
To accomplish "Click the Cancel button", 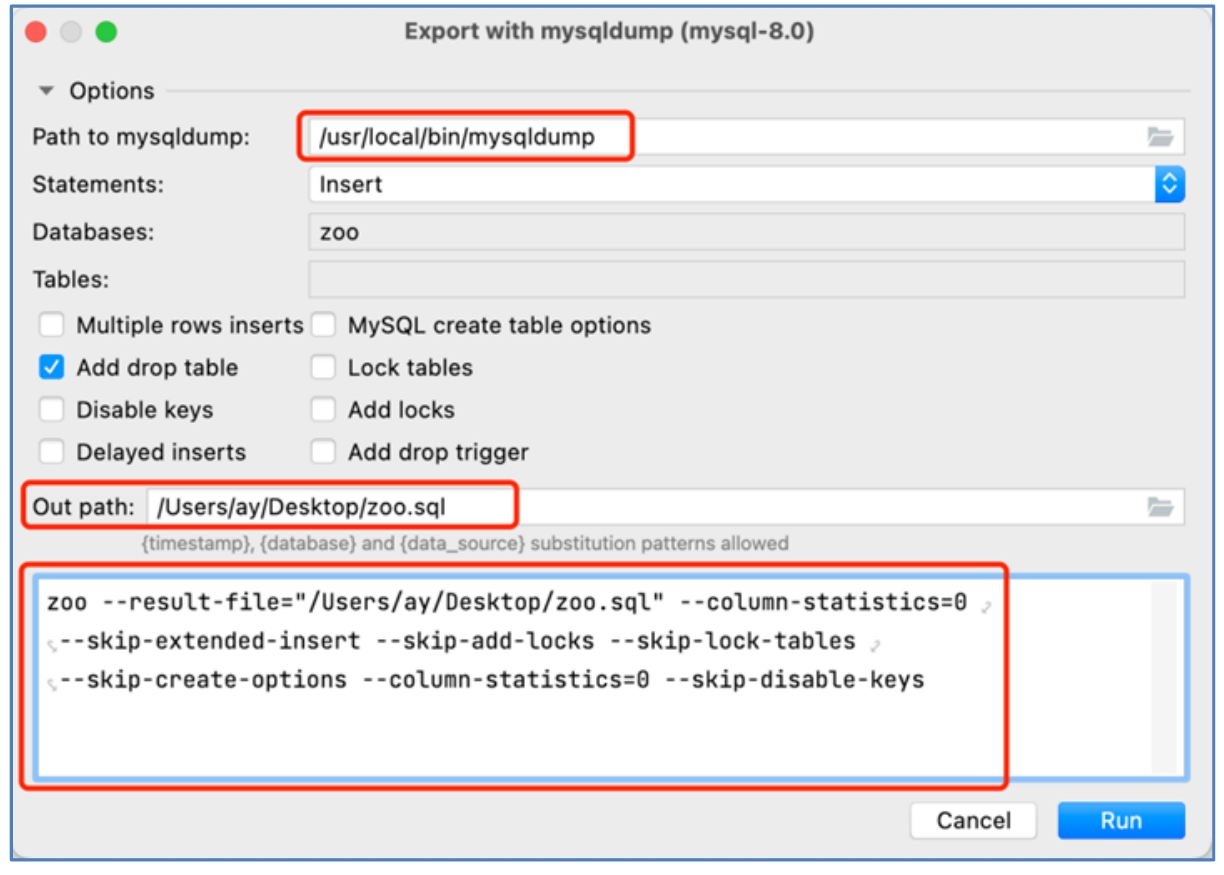I will click(x=973, y=820).
